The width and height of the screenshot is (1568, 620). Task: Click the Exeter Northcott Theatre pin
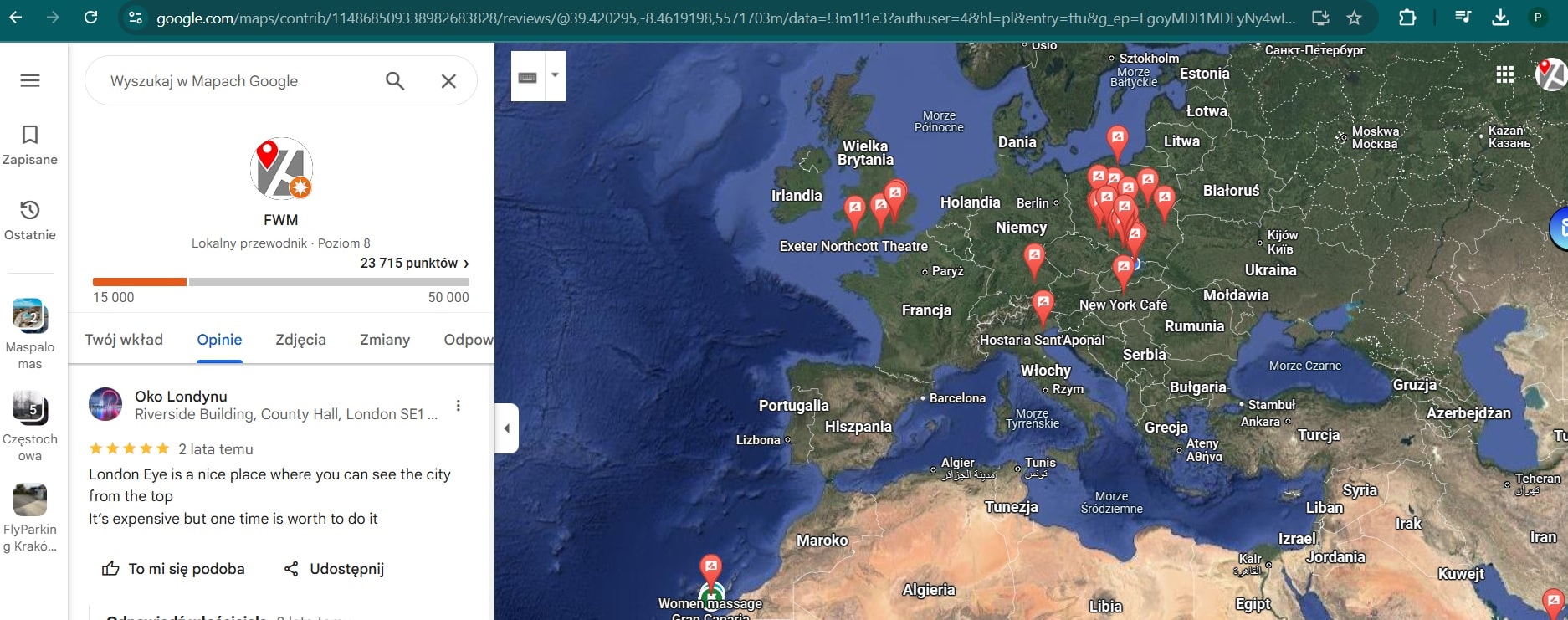pos(854,213)
